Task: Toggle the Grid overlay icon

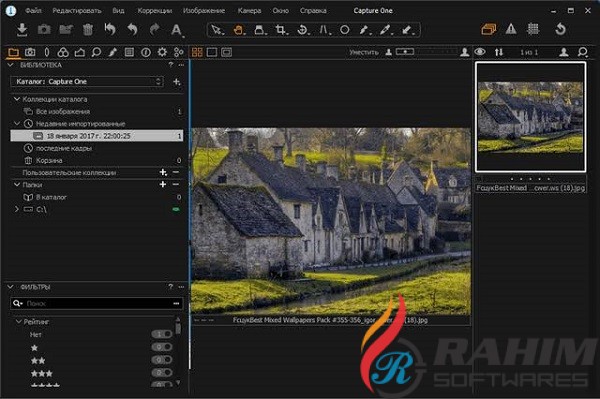Action: point(533,29)
